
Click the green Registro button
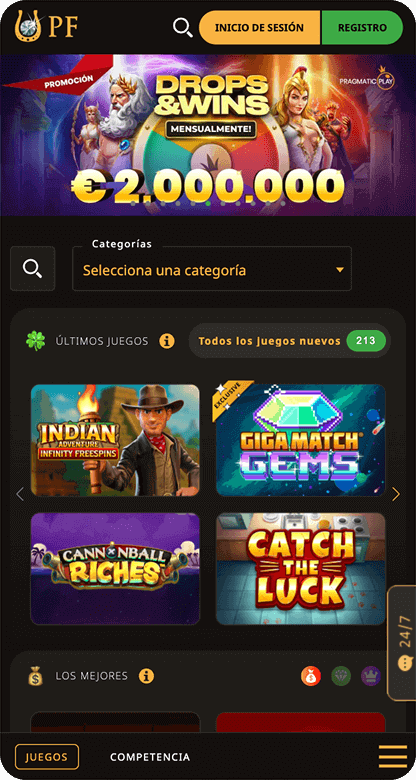point(362,27)
